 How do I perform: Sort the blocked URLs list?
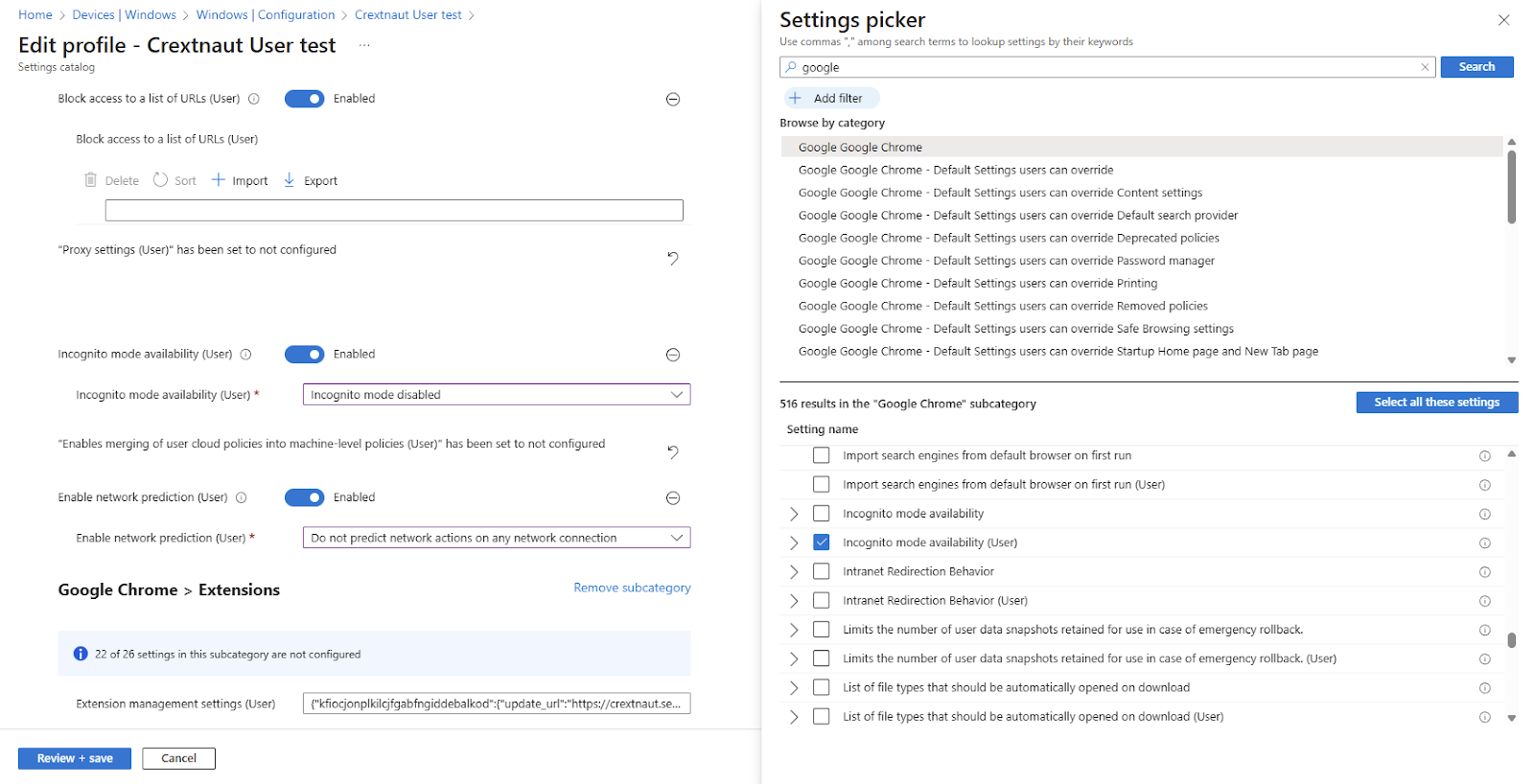click(x=174, y=180)
